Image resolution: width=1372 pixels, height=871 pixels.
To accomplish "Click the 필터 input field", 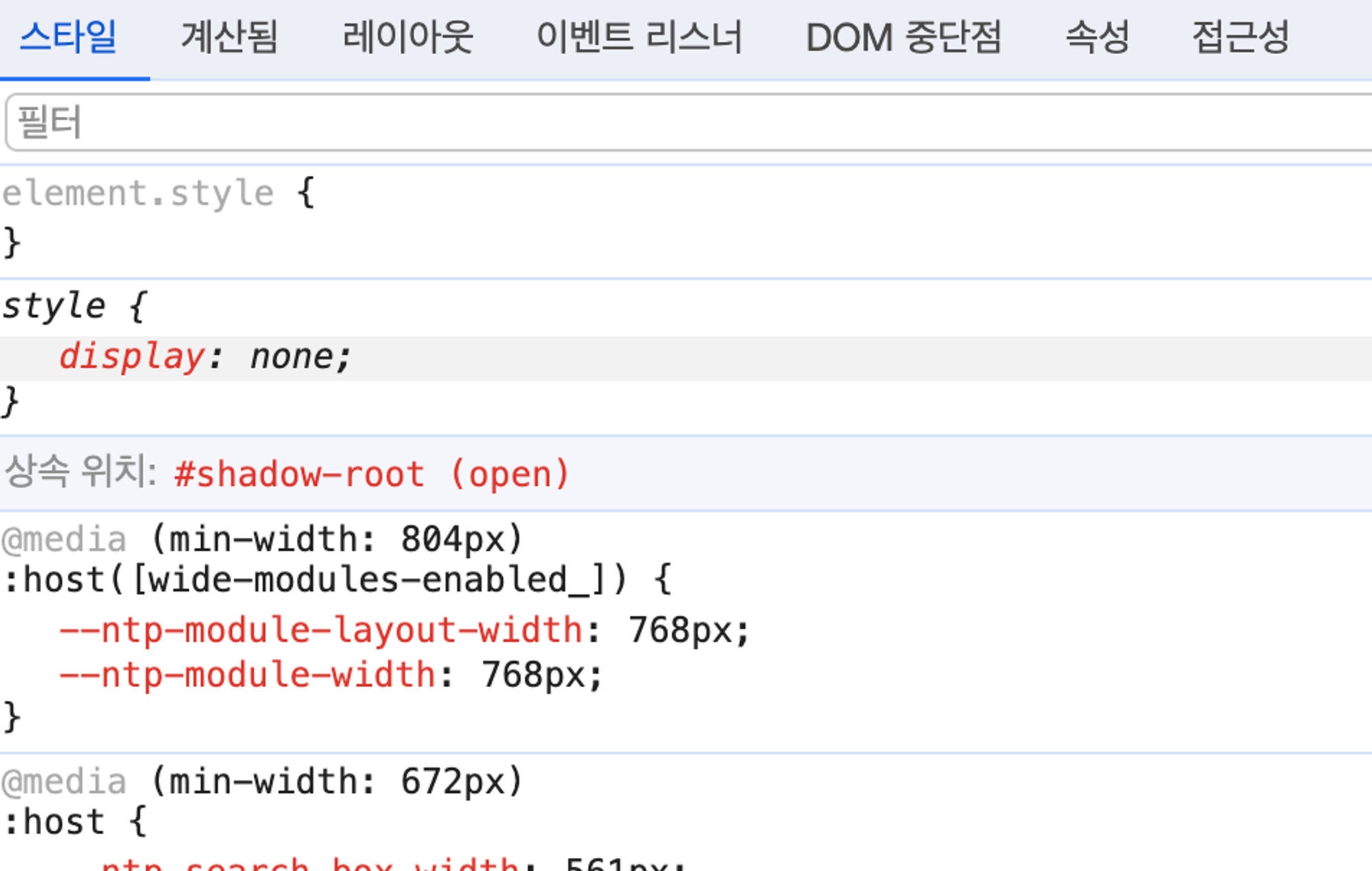I will (686, 123).
